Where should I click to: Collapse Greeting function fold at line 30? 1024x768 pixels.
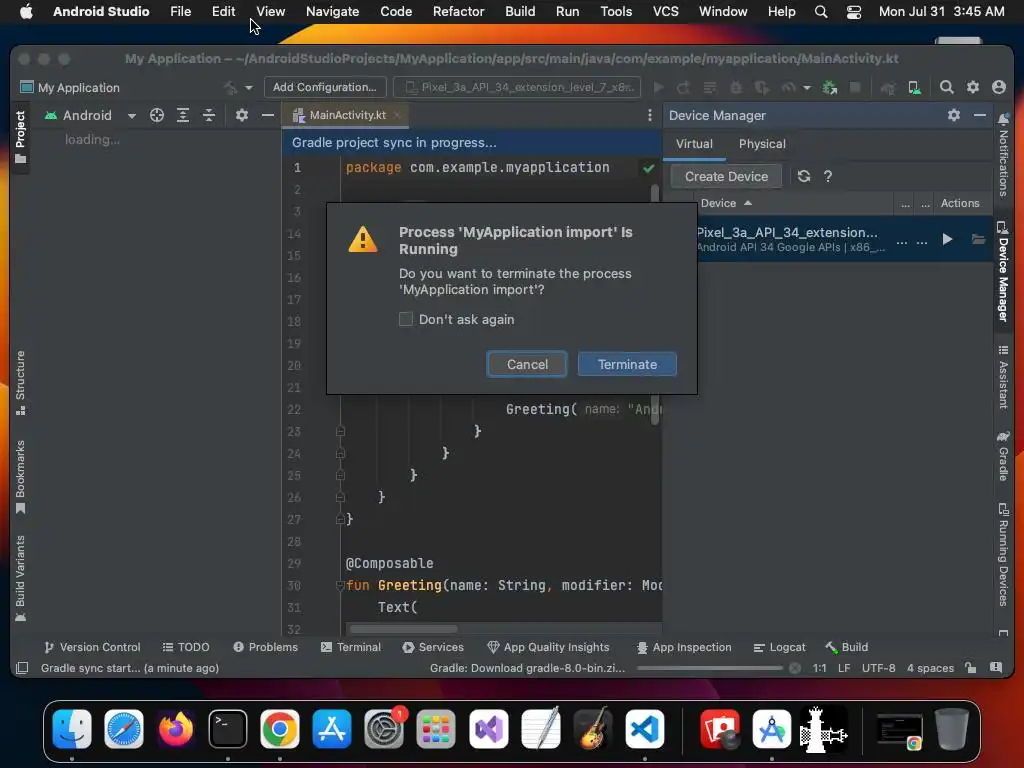point(340,585)
